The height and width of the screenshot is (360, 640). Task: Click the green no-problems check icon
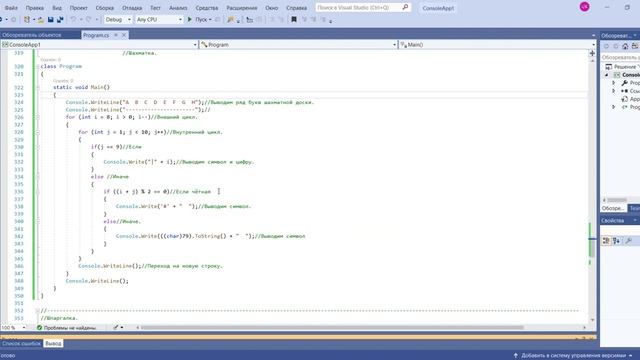(40, 327)
